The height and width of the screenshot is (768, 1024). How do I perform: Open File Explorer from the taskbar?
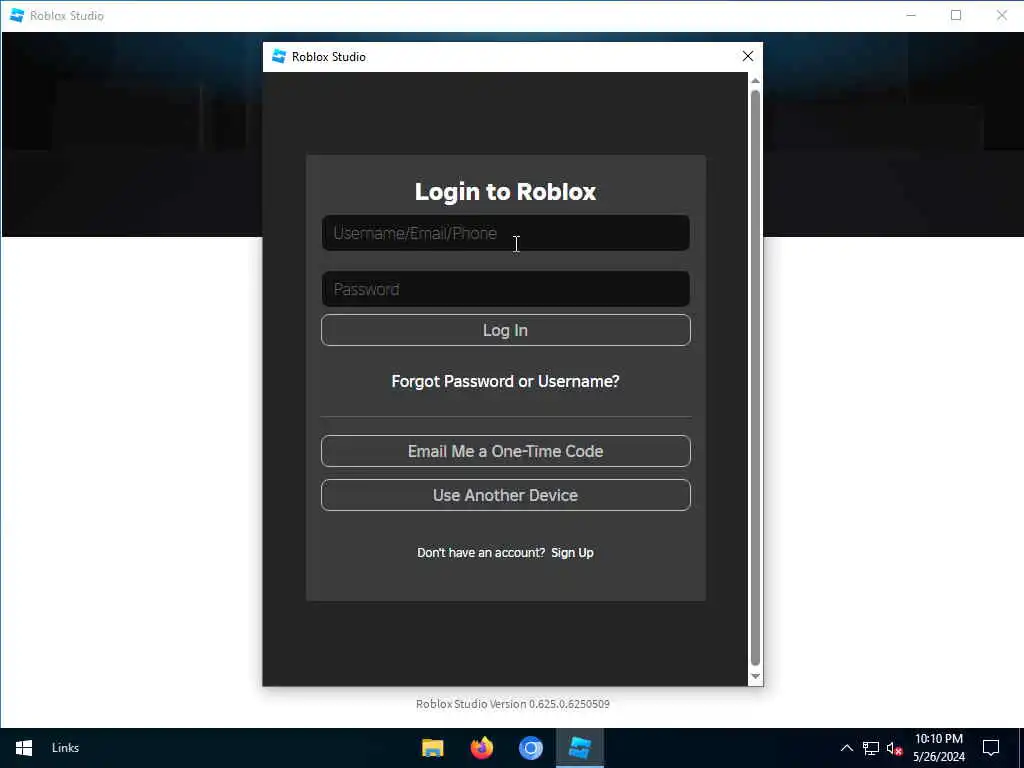point(432,748)
